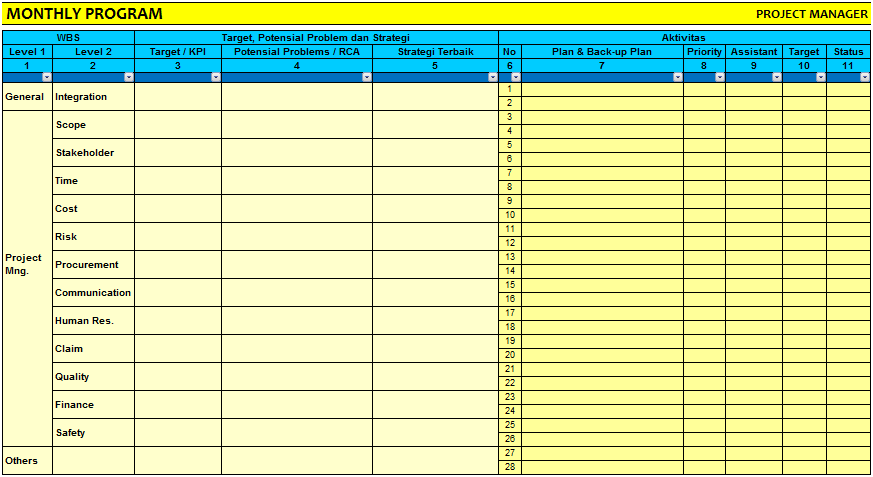873x477 pixels.
Task: Expand the Assistant column filter arrow
Action: point(776,77)
